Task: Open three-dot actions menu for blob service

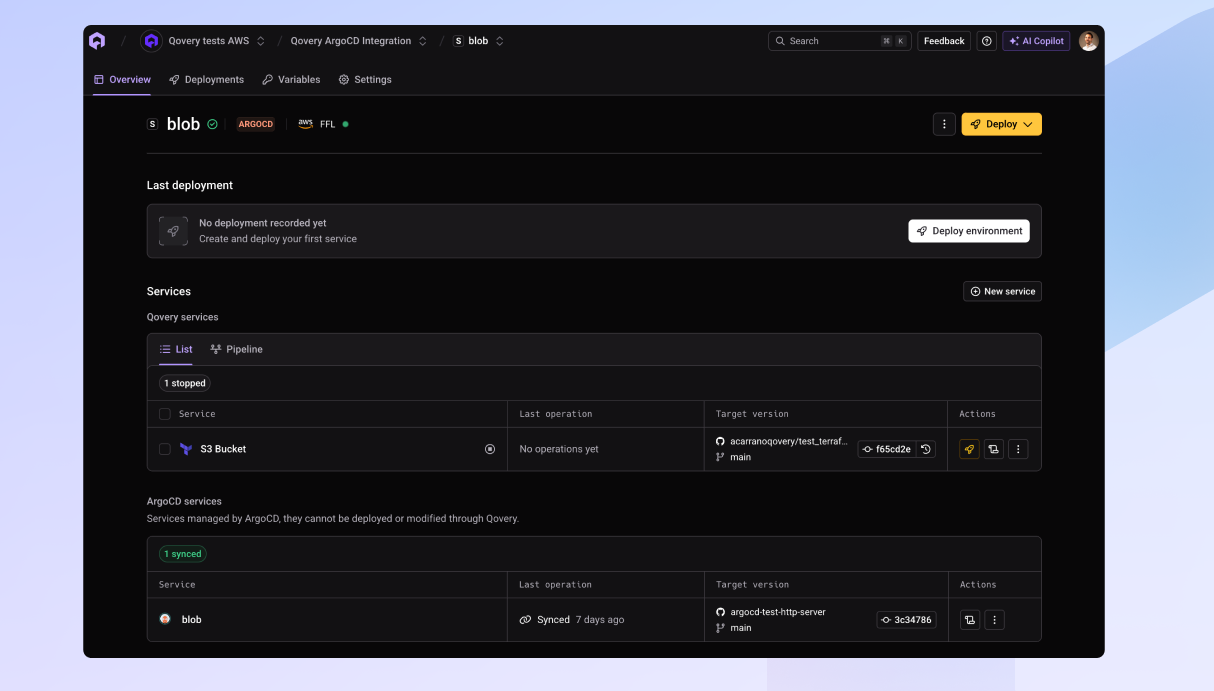Action: [994, 620]
